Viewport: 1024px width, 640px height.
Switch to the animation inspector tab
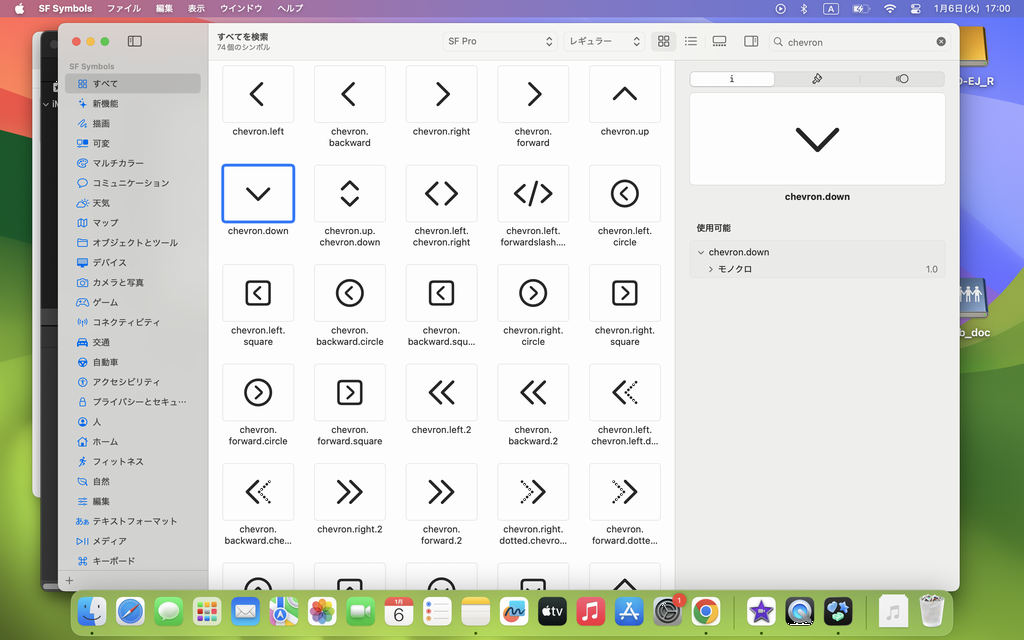coord(902,79)
